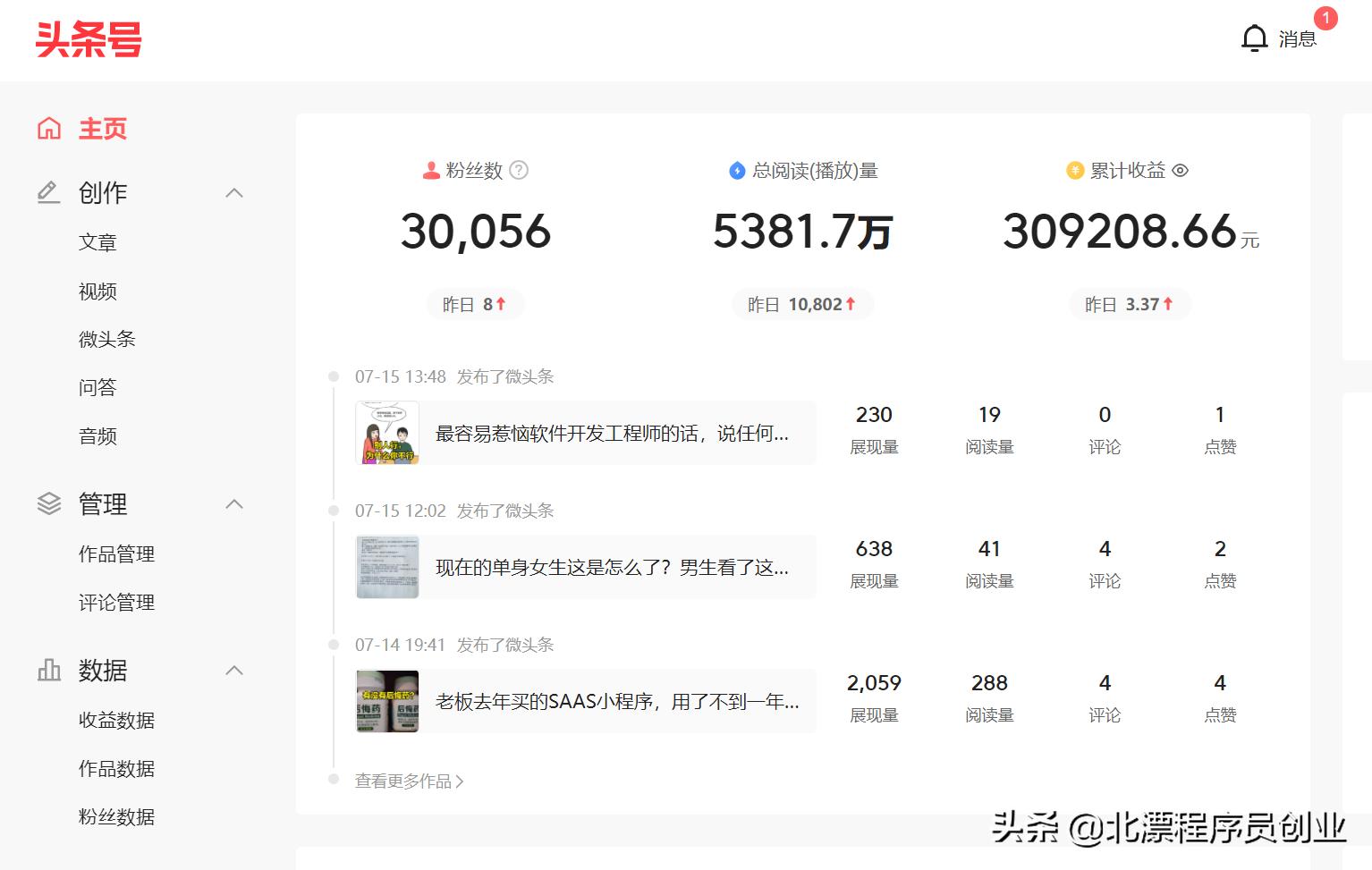
Task: Click the 粉丝数 label
Action: point(474,170)
